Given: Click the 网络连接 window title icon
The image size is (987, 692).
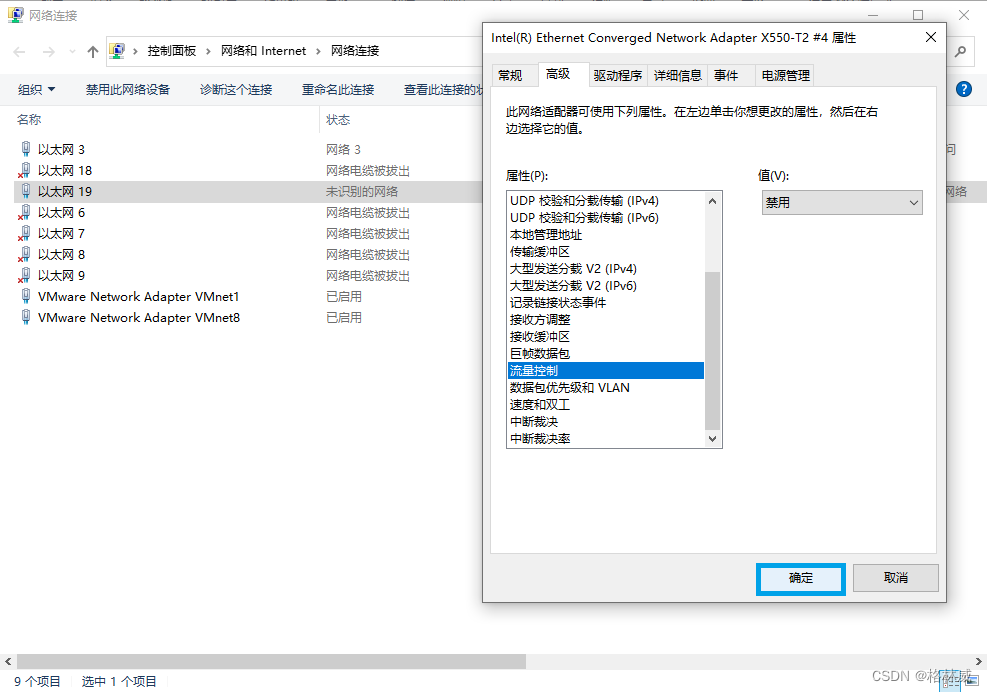Looking at the screenshot, I should point(16,15).
